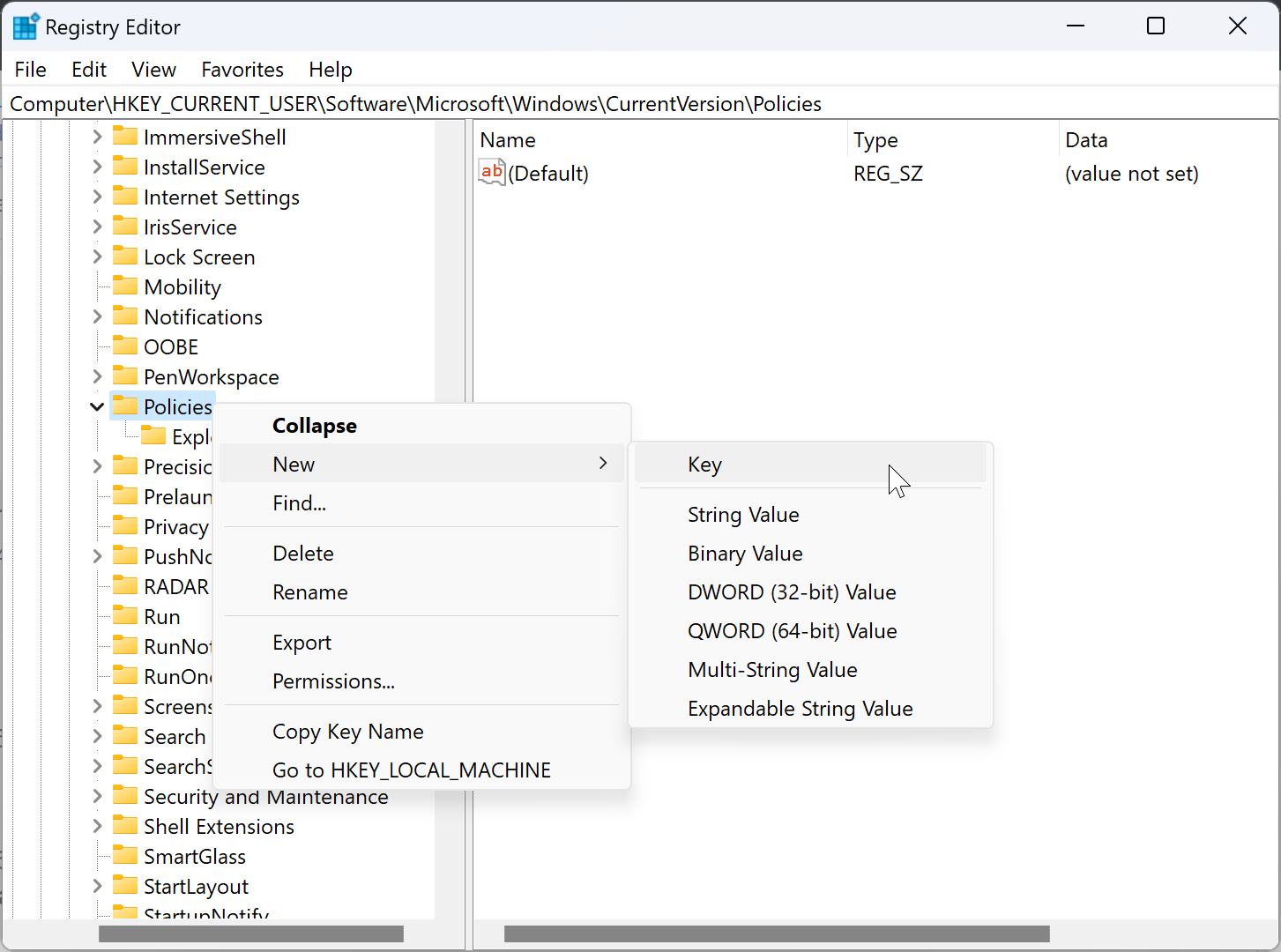Click the (Default) string value icon
The width and height of the screenshot is (1281, 952).
tap(492, 173)
